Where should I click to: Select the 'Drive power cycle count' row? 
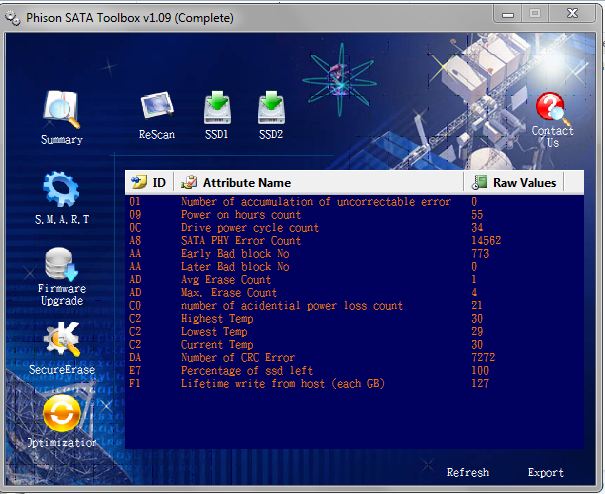(x=354, y=228)
